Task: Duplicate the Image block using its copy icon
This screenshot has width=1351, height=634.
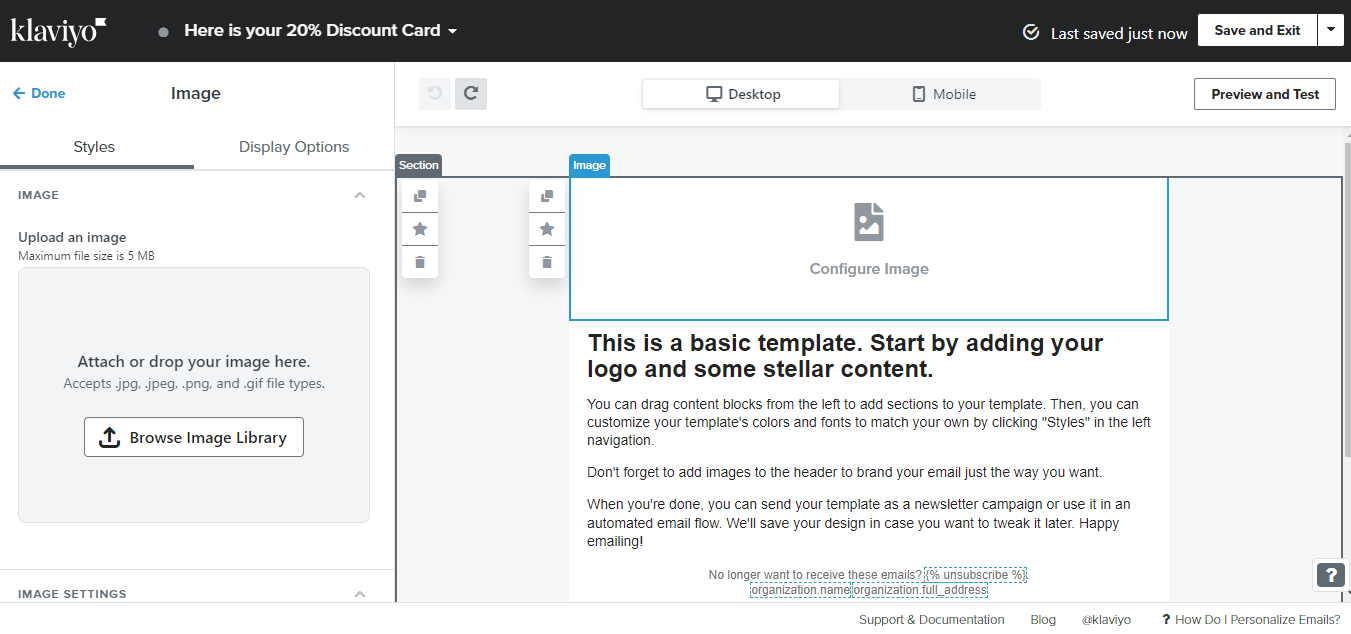Action: click(x=547, y=196)
